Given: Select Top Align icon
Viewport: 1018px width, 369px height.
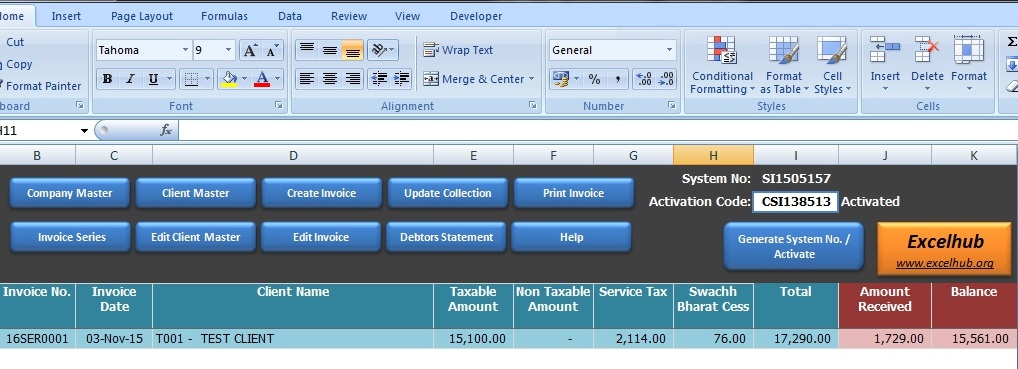Looking at the screenshot, I should (306, 50).
